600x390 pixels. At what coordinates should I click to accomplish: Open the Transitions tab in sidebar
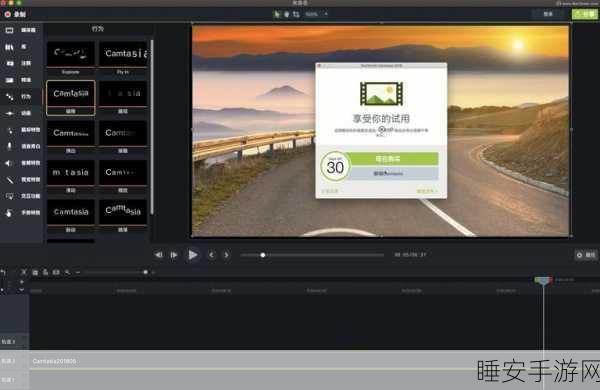point(18,80)
